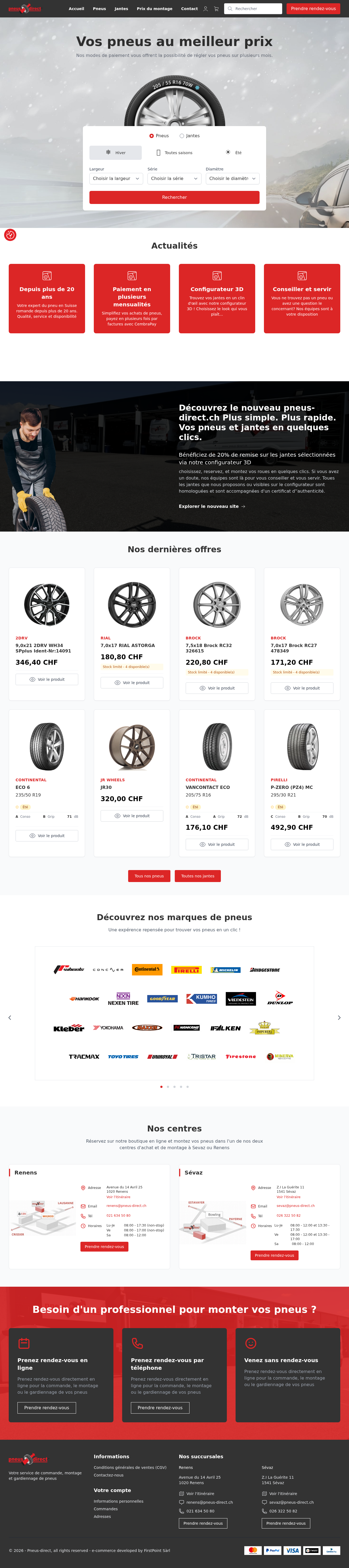The height and width of the screenshot is (1568, 349).
Task: Select the Jantes radio button
Action: pyautogui.click(x=182, y=136)
